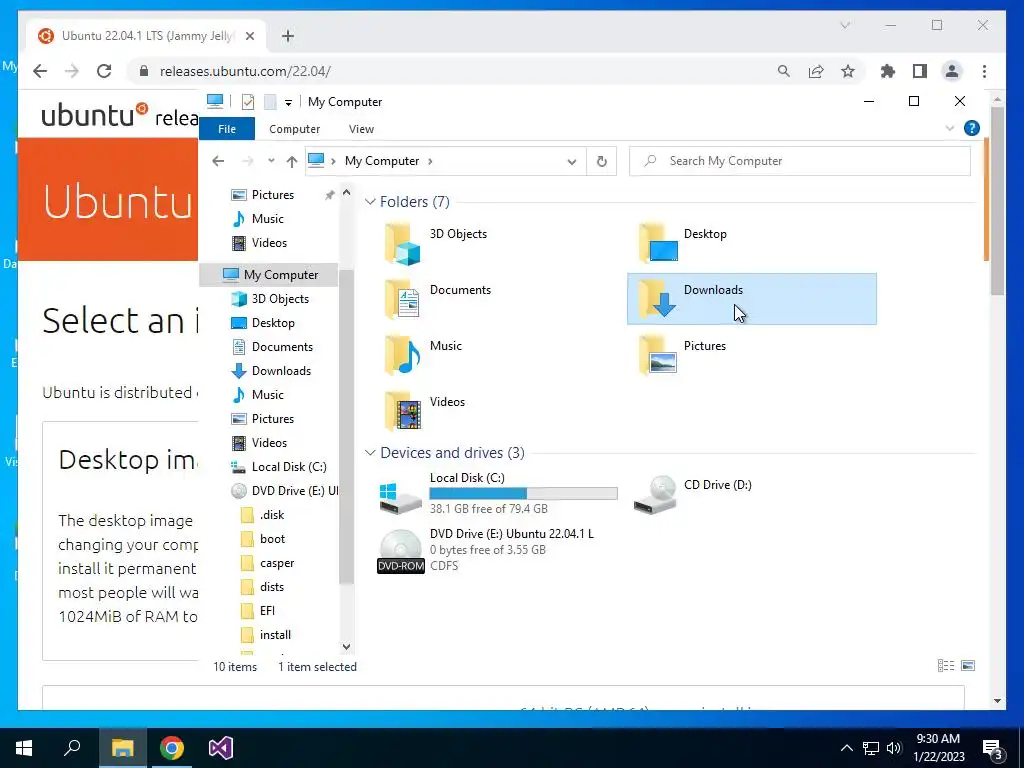Click the New folder quick access toolbar icon
This screenshot has width=1024, height=768.
point(270,102)
